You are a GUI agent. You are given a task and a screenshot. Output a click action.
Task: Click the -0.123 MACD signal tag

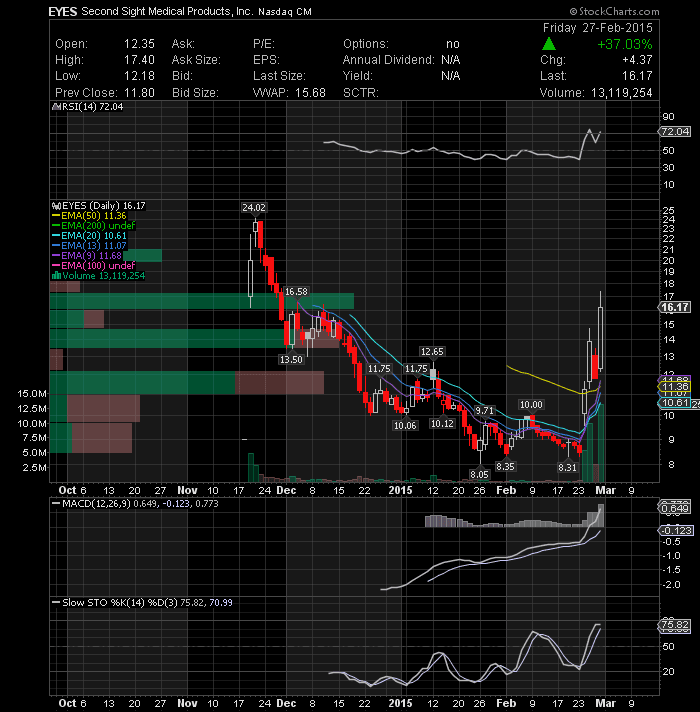pos(676,530)
